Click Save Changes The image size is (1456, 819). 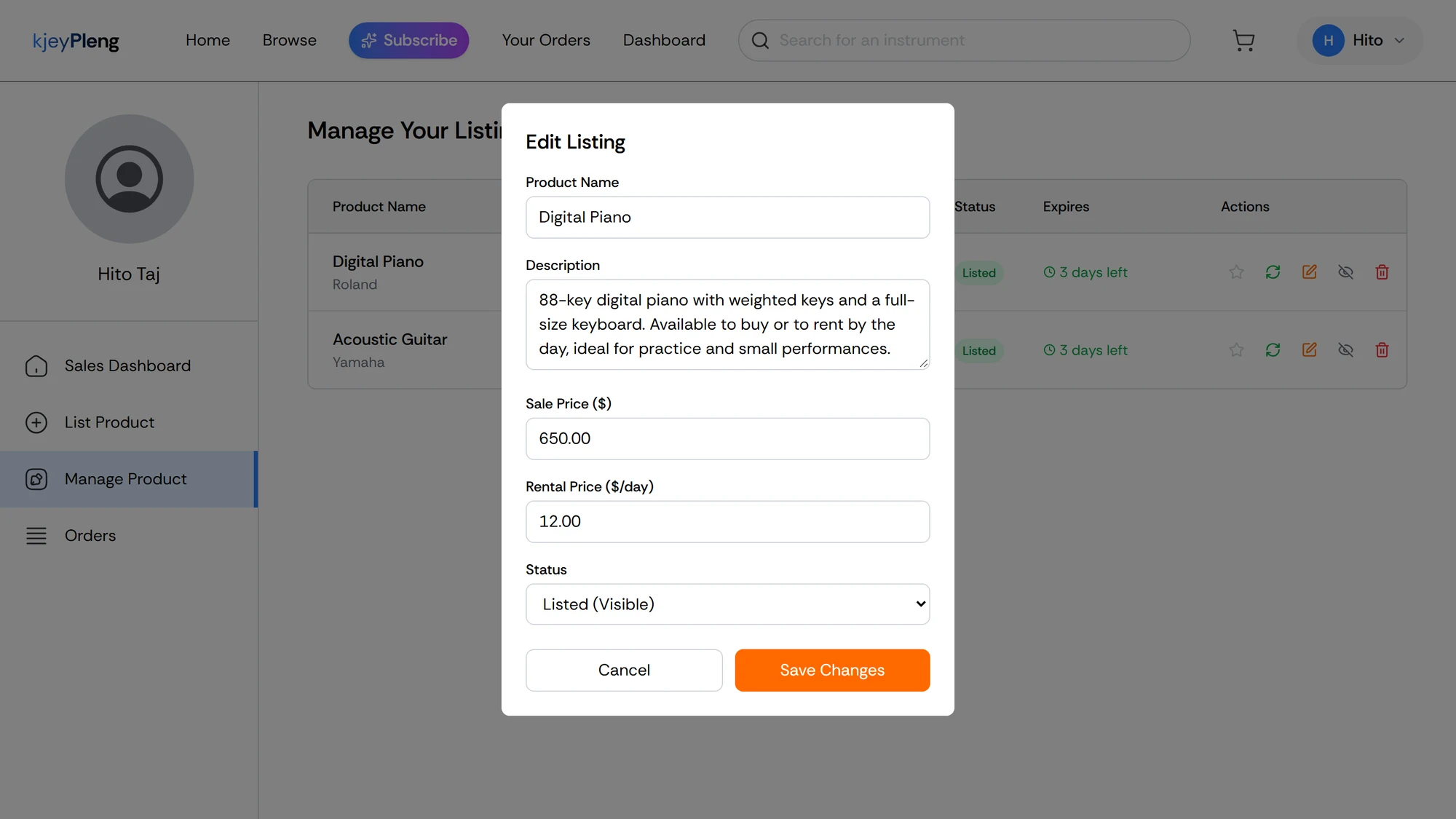(832, 670)
